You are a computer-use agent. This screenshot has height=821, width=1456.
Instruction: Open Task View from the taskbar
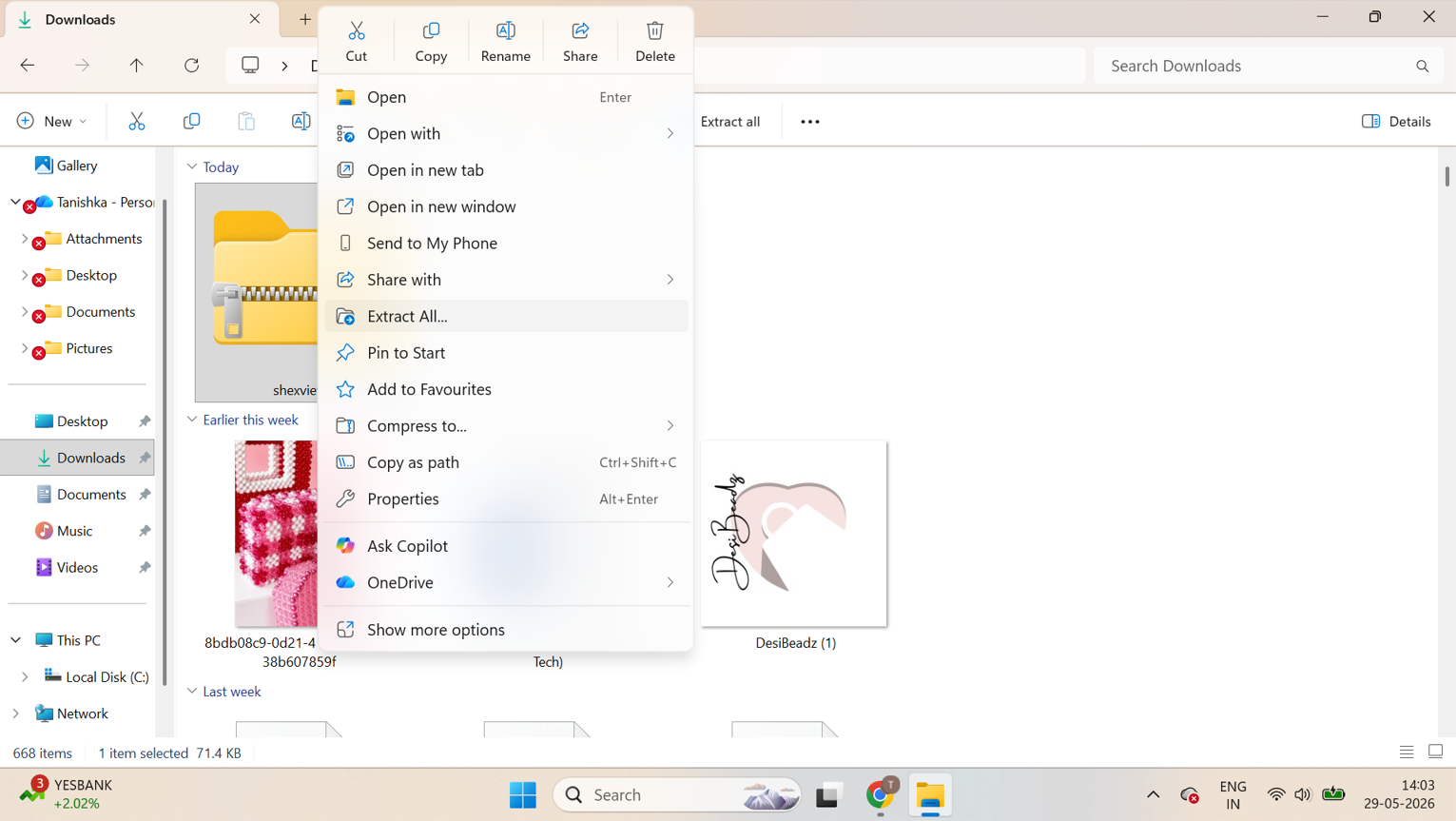tap(828, 794)
